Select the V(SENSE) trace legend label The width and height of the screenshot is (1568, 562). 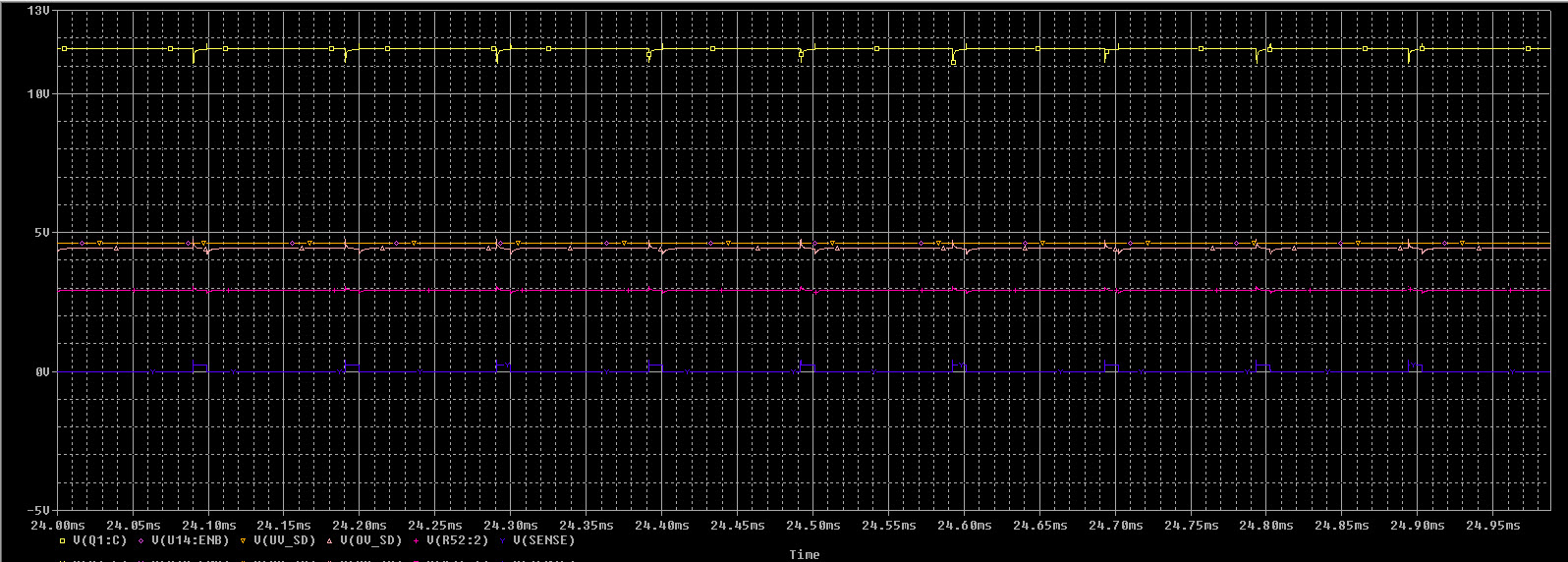(x=544, y=540)
